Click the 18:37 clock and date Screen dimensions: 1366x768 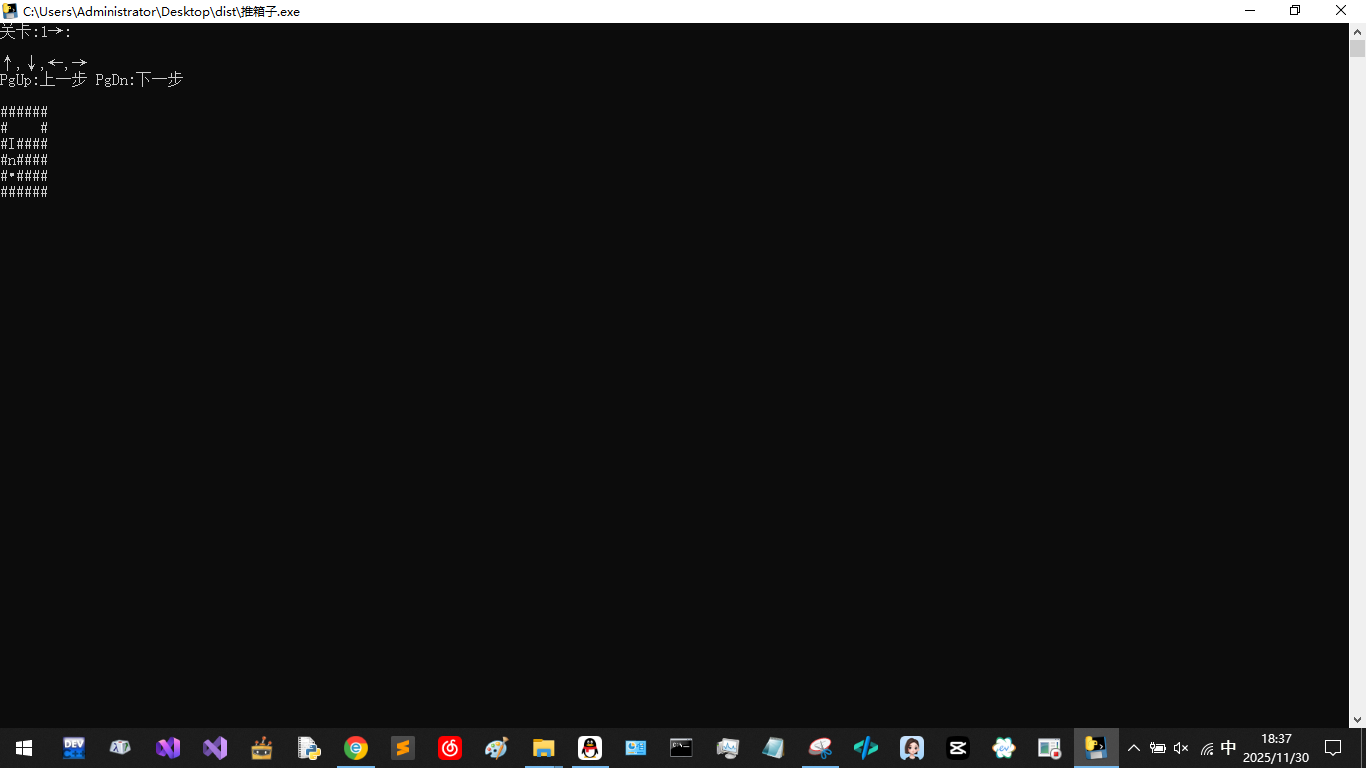1276,748
